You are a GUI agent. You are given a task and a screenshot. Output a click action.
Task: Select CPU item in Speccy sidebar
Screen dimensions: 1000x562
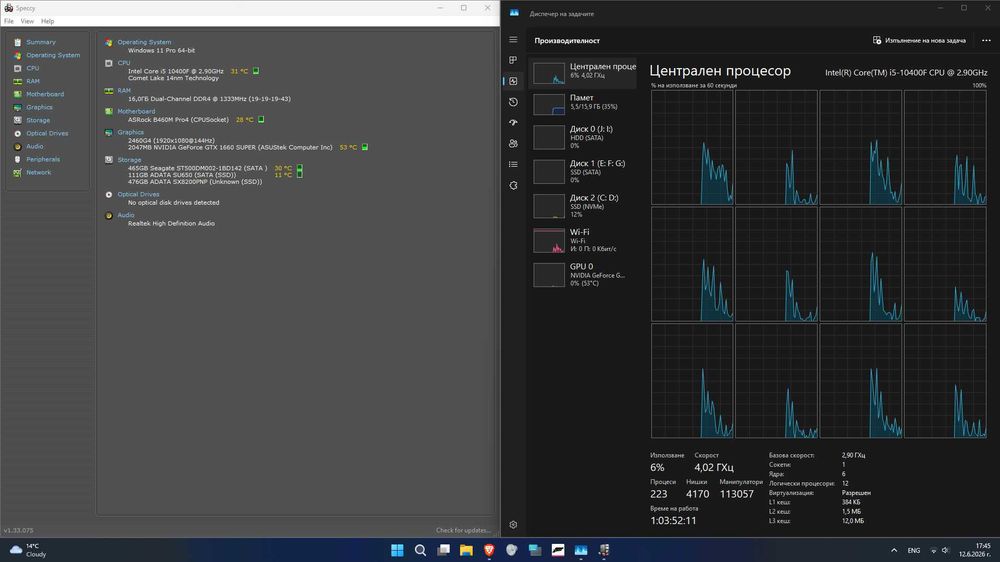(33, 68)
